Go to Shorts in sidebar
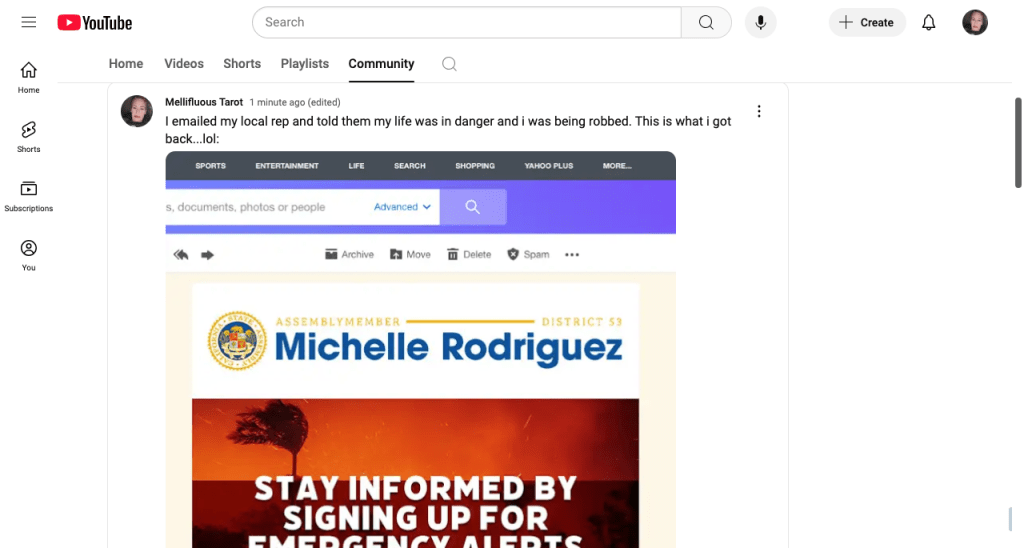This screenshot has height=548, width=1024. coord(29,136)
